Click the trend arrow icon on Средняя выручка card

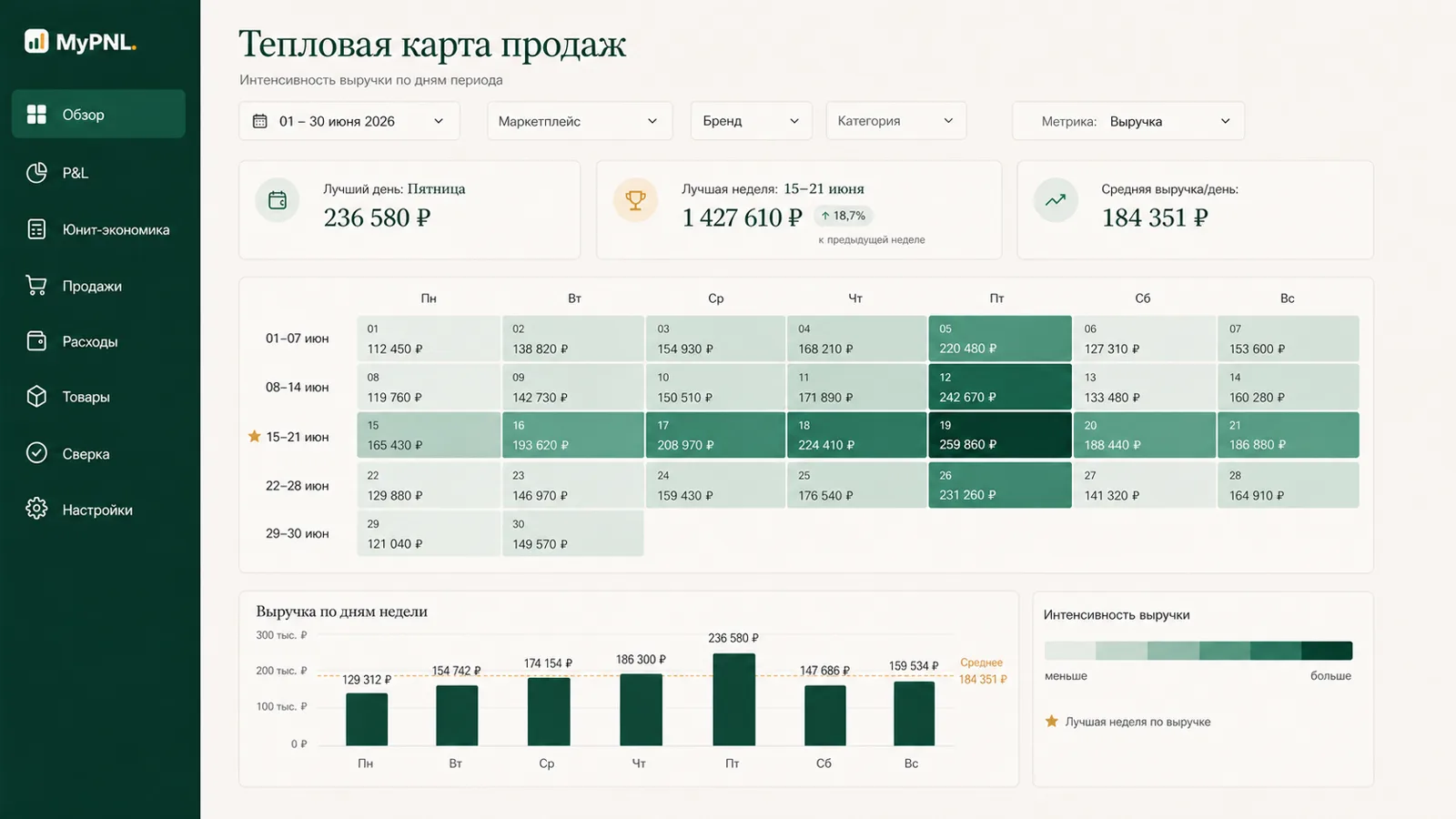[1056, 200]
